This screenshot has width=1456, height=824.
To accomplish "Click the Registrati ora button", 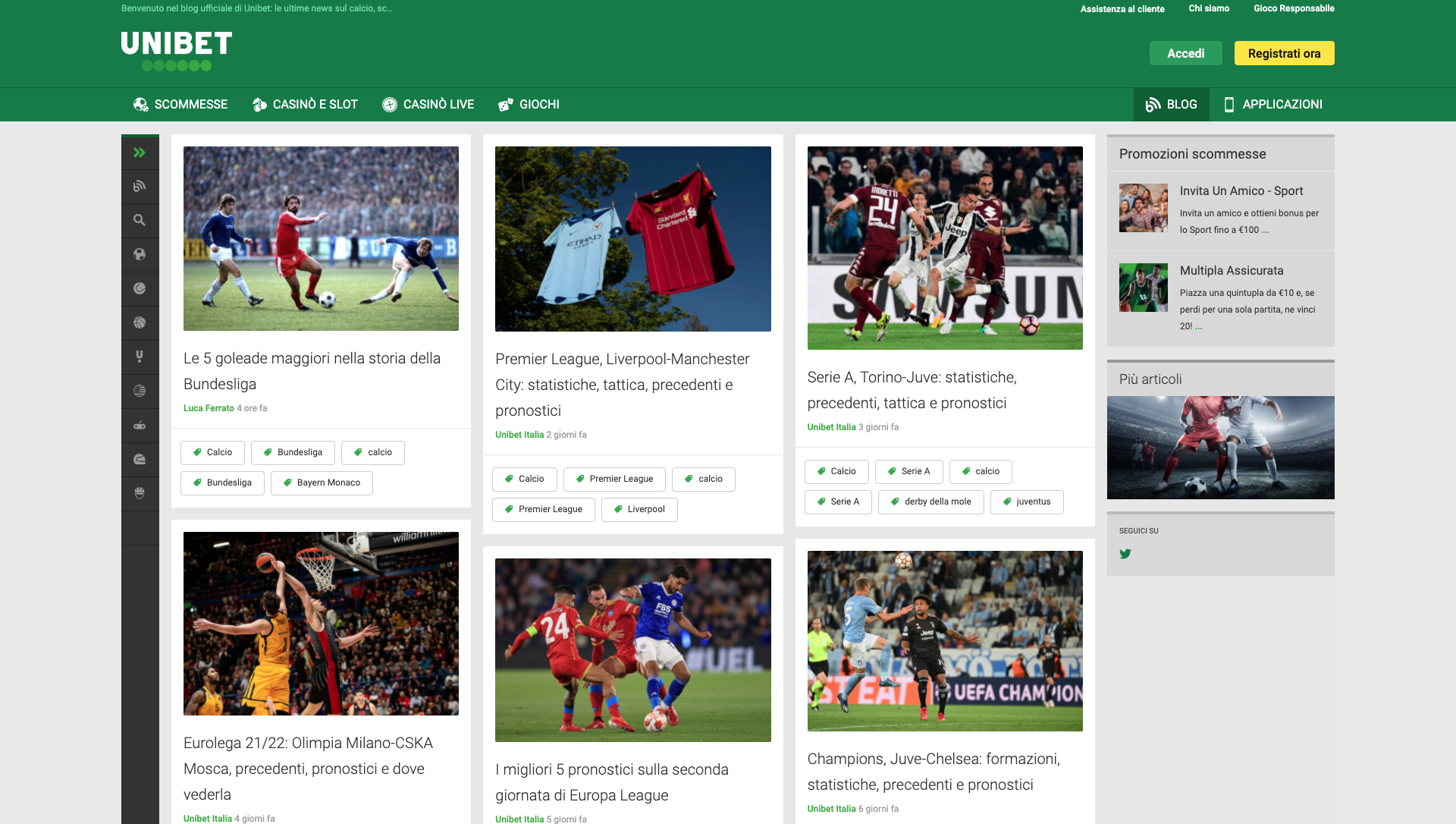I will [x=1284, y=53].
